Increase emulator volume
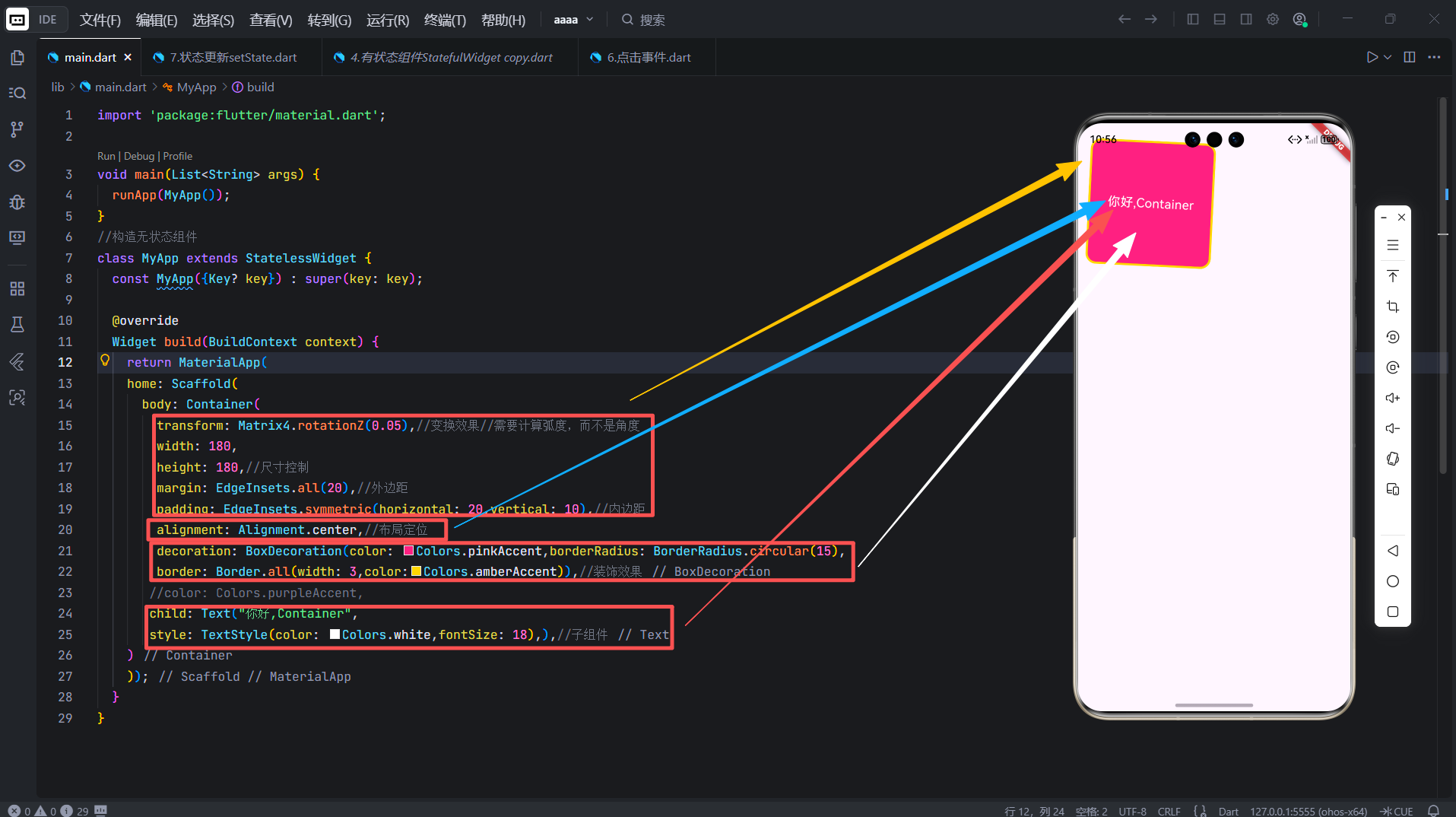The image size is (1456, 817). click(x=1393, y=398)
